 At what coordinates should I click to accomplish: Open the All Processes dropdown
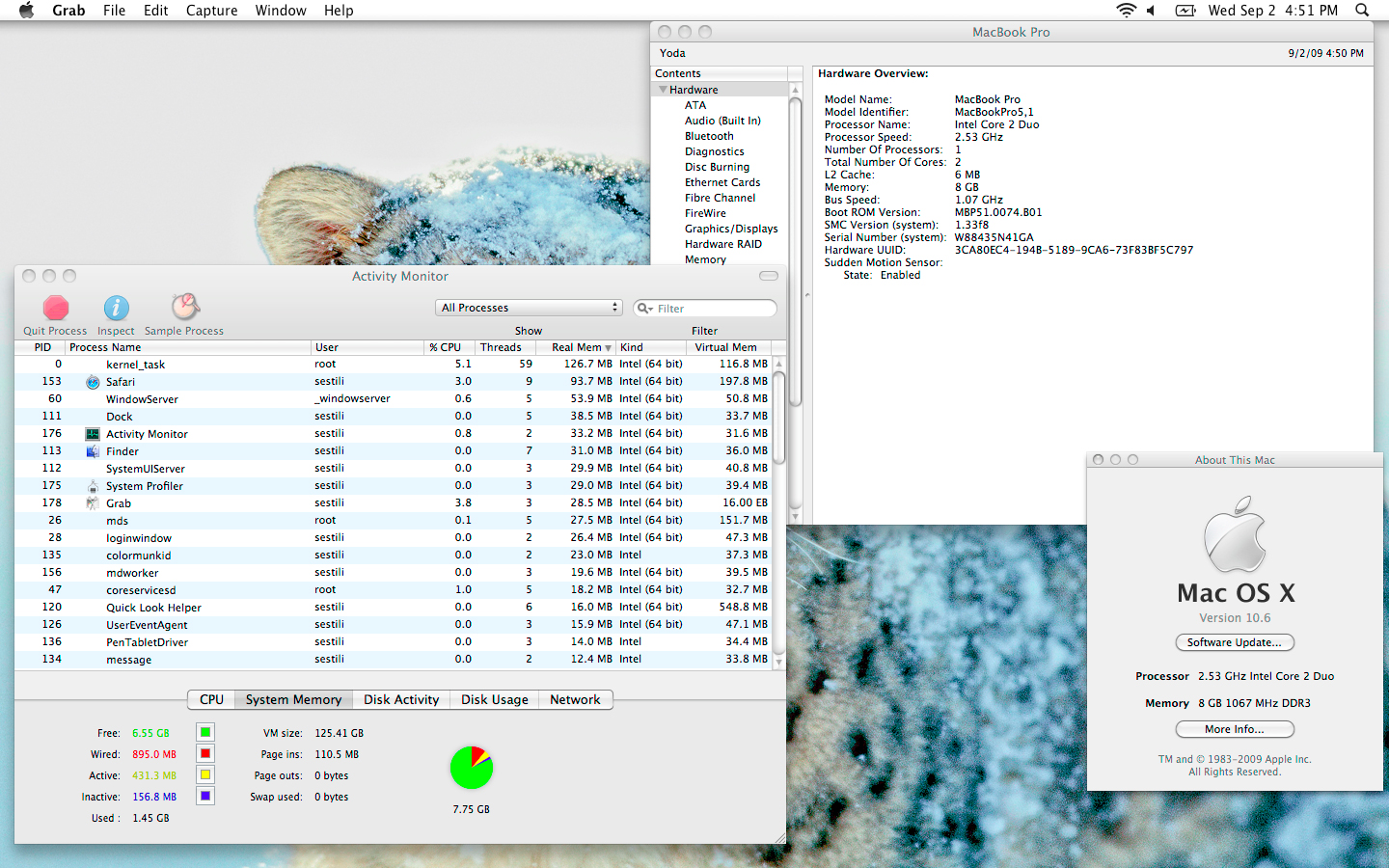(x=529, y=308)
